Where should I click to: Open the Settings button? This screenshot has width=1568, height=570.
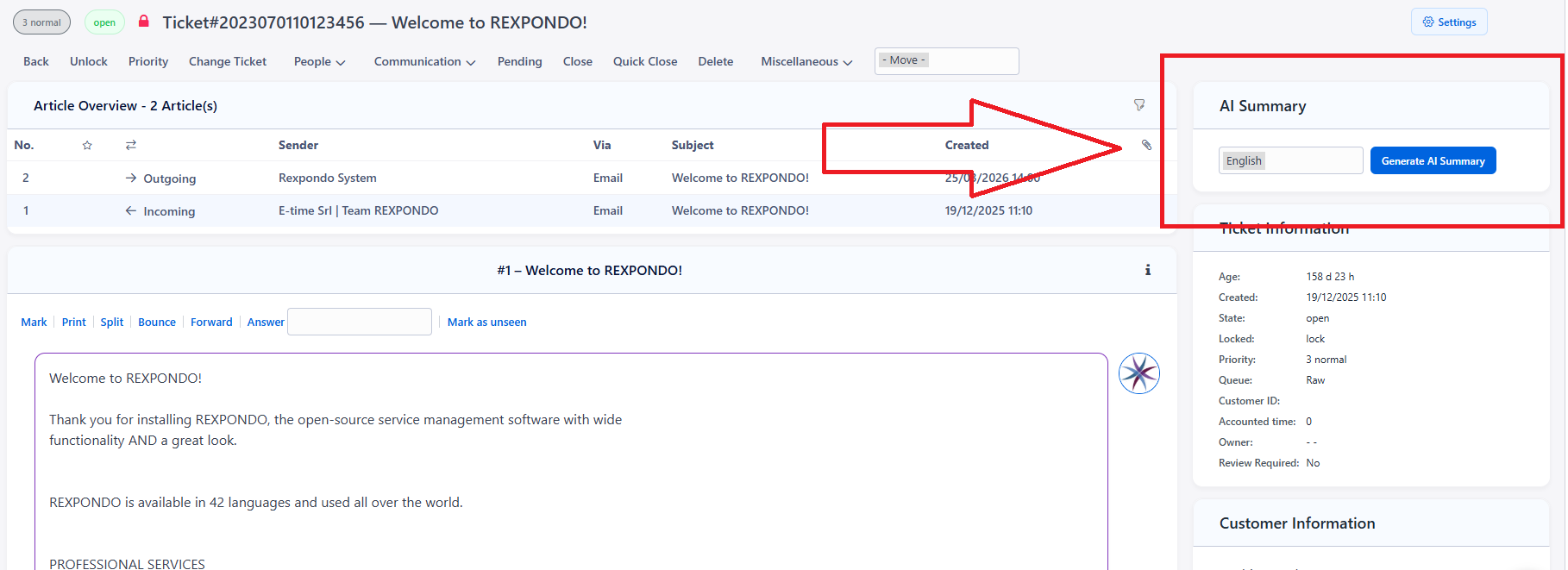(x=1449, y=22)
